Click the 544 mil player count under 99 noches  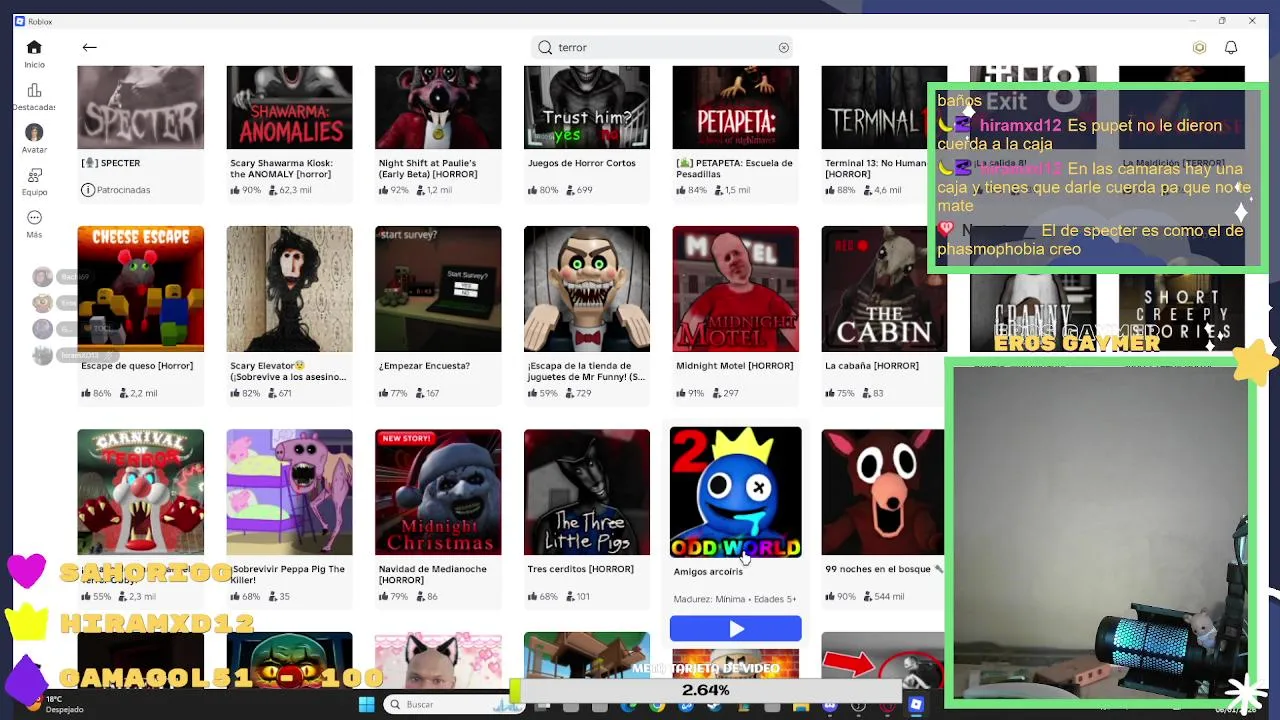click(884, 597)
